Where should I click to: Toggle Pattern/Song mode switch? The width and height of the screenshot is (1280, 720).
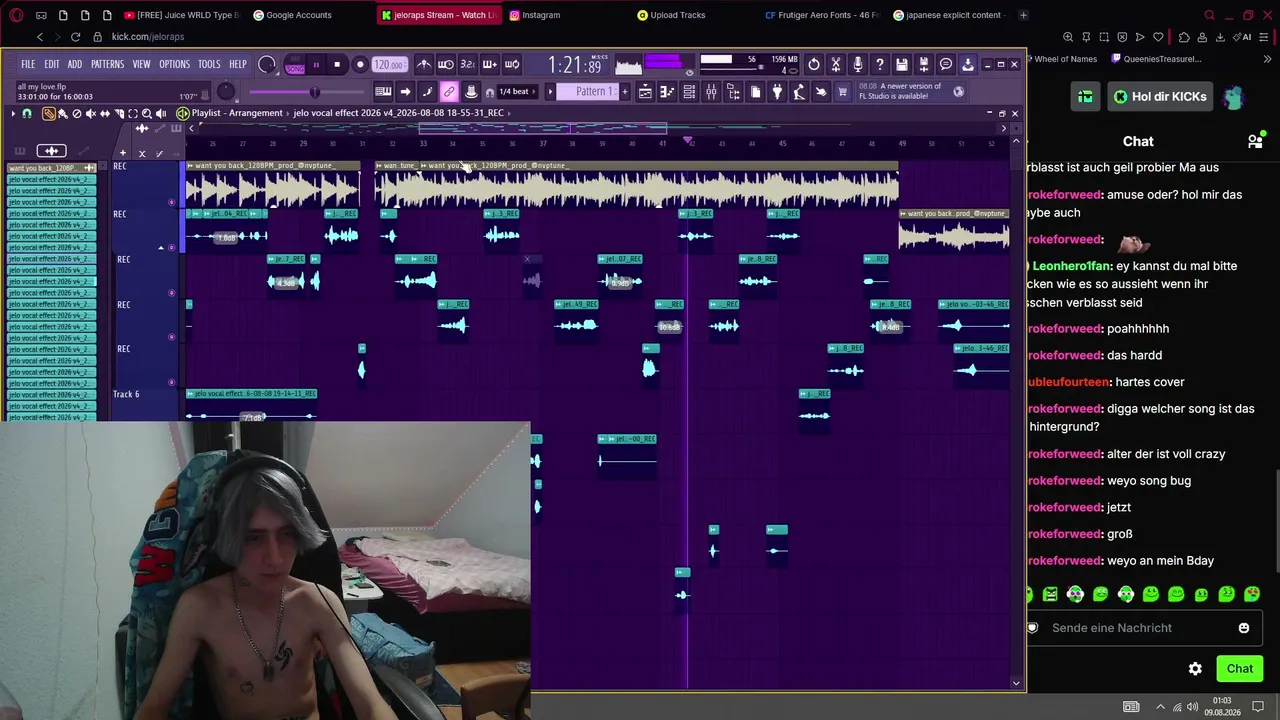point(295,65)
